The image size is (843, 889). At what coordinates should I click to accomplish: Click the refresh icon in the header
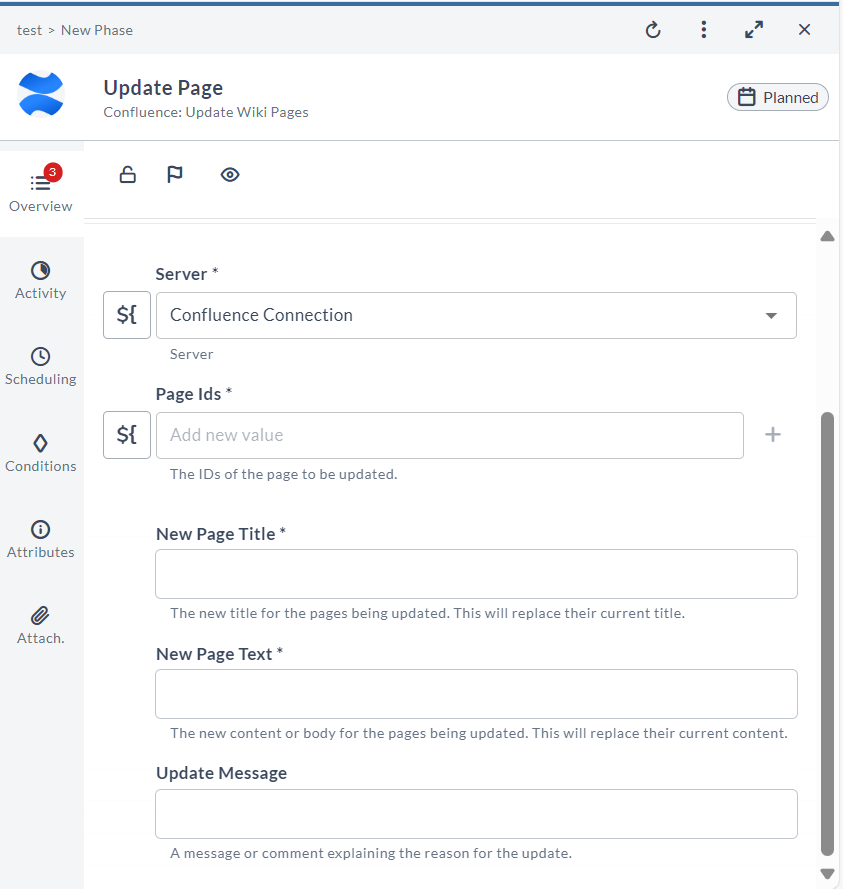coord(653,29)
